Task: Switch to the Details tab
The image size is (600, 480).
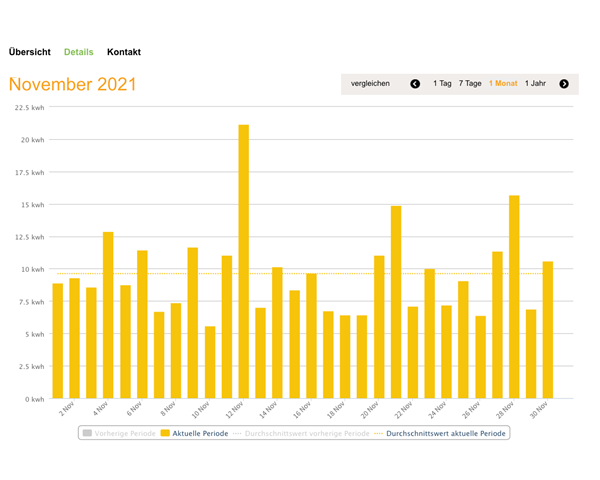Action: point(79,51)
